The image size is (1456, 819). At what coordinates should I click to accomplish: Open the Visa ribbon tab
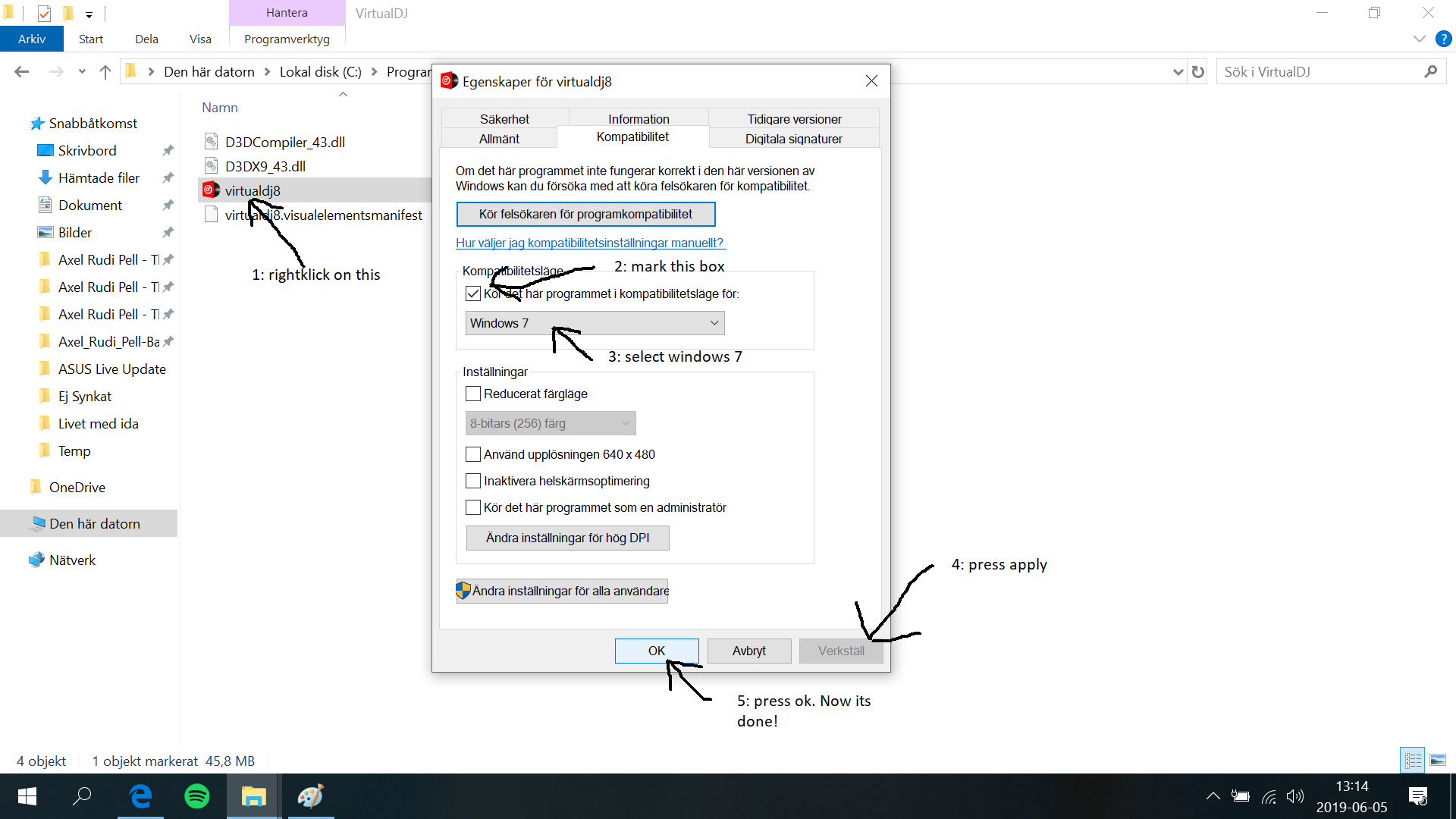(x=200, y=39)
